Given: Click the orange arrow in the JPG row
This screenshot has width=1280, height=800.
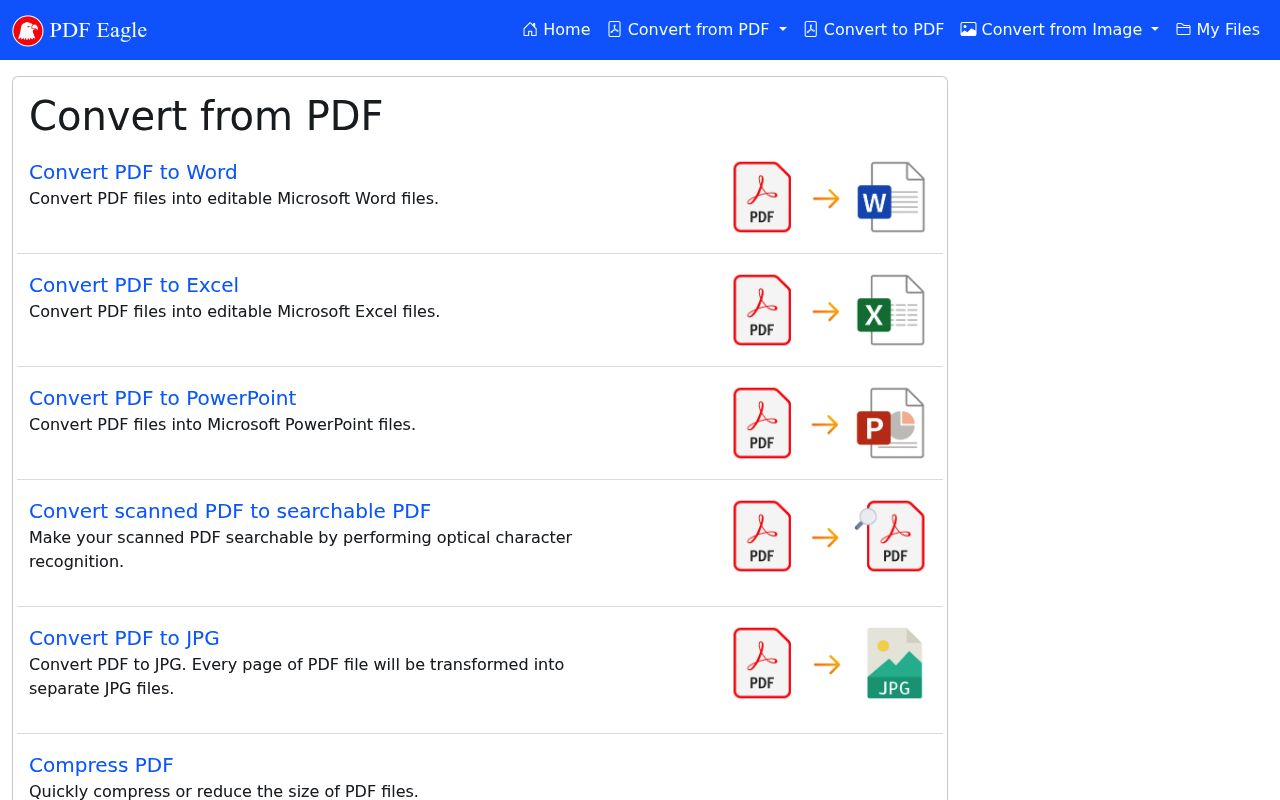Looking at the screenshot, I should click(x=826, y=664).
